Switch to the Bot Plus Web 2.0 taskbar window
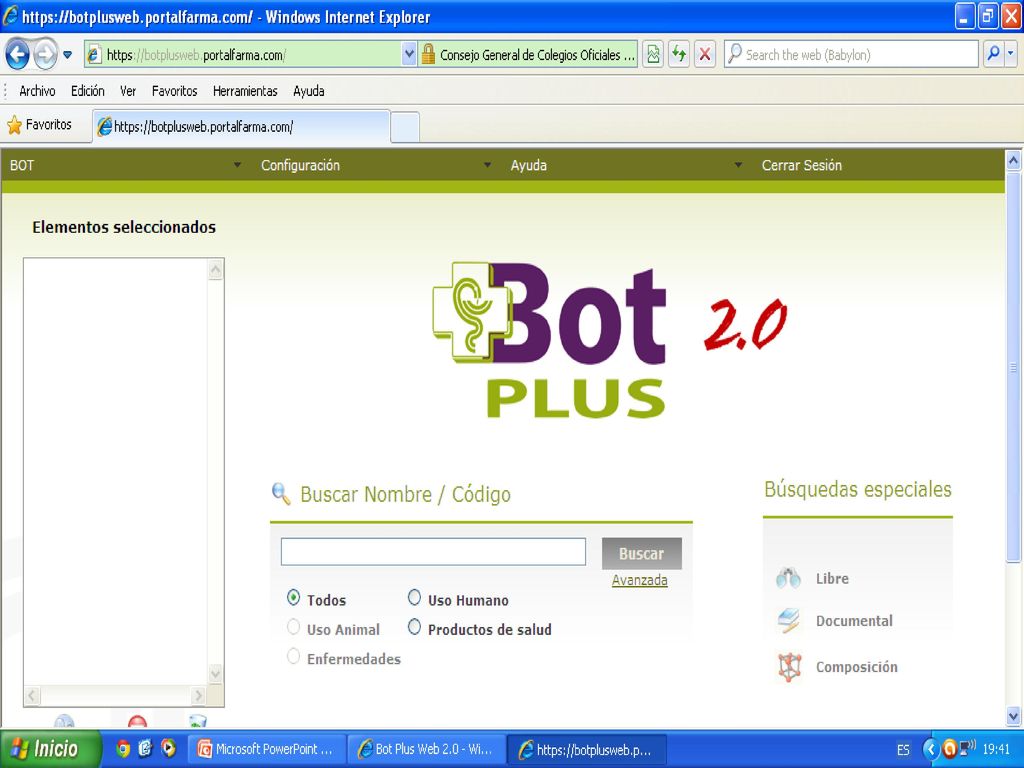 coord(426,749)
